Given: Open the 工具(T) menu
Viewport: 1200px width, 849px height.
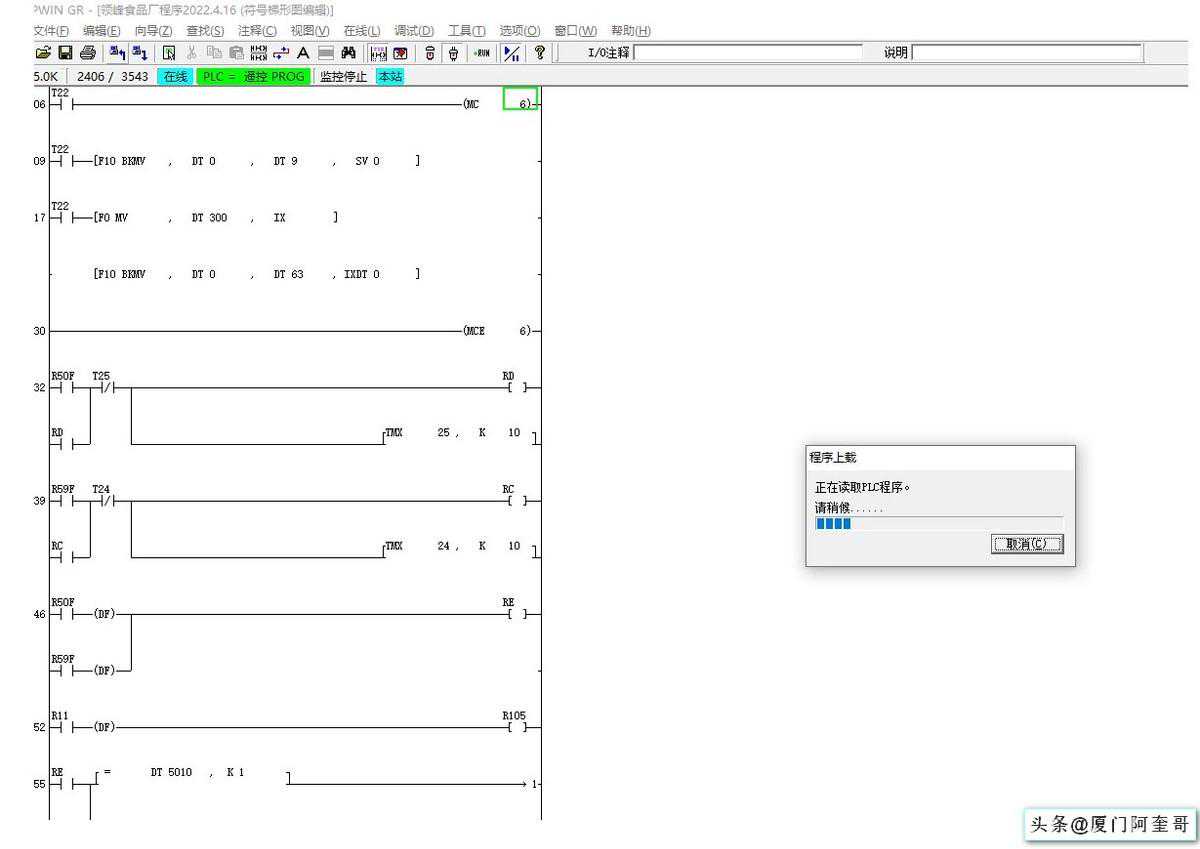Looking at the screenshot, I should point(466,31).
